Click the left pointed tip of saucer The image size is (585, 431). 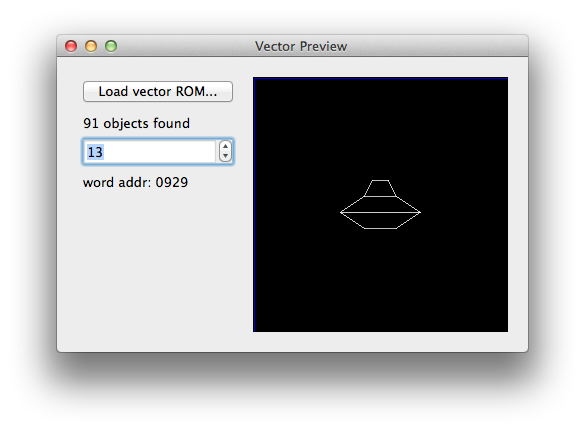click(x=341, y=212)
